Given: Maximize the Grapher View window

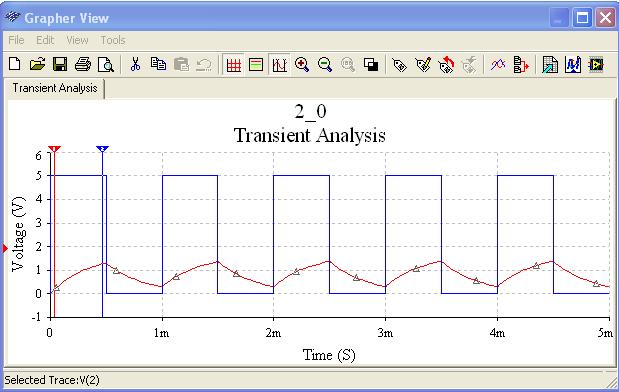Looking at the screenshot, I should pos(583,18).
